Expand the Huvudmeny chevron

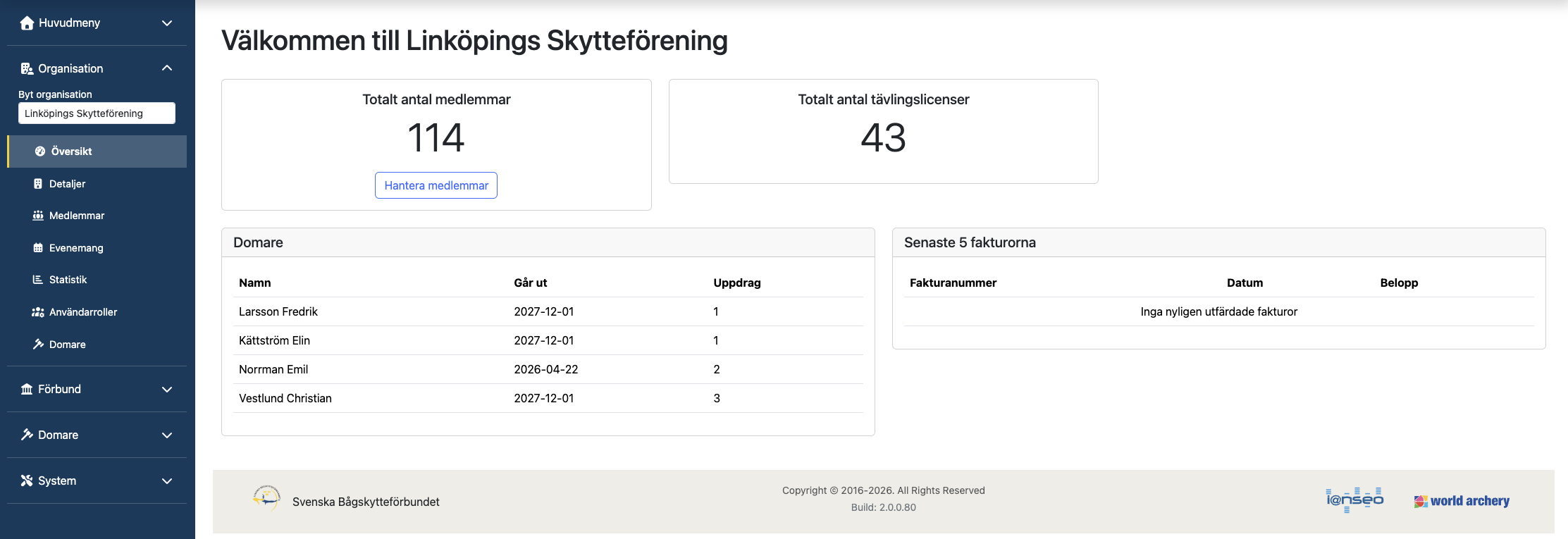[167, 23]
